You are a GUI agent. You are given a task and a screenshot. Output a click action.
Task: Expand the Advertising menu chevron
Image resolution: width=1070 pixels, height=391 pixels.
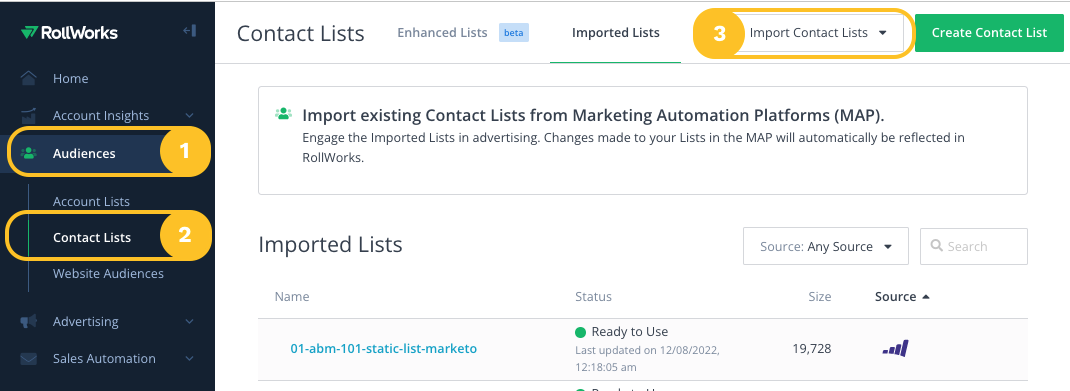click(x=190, y=321)
